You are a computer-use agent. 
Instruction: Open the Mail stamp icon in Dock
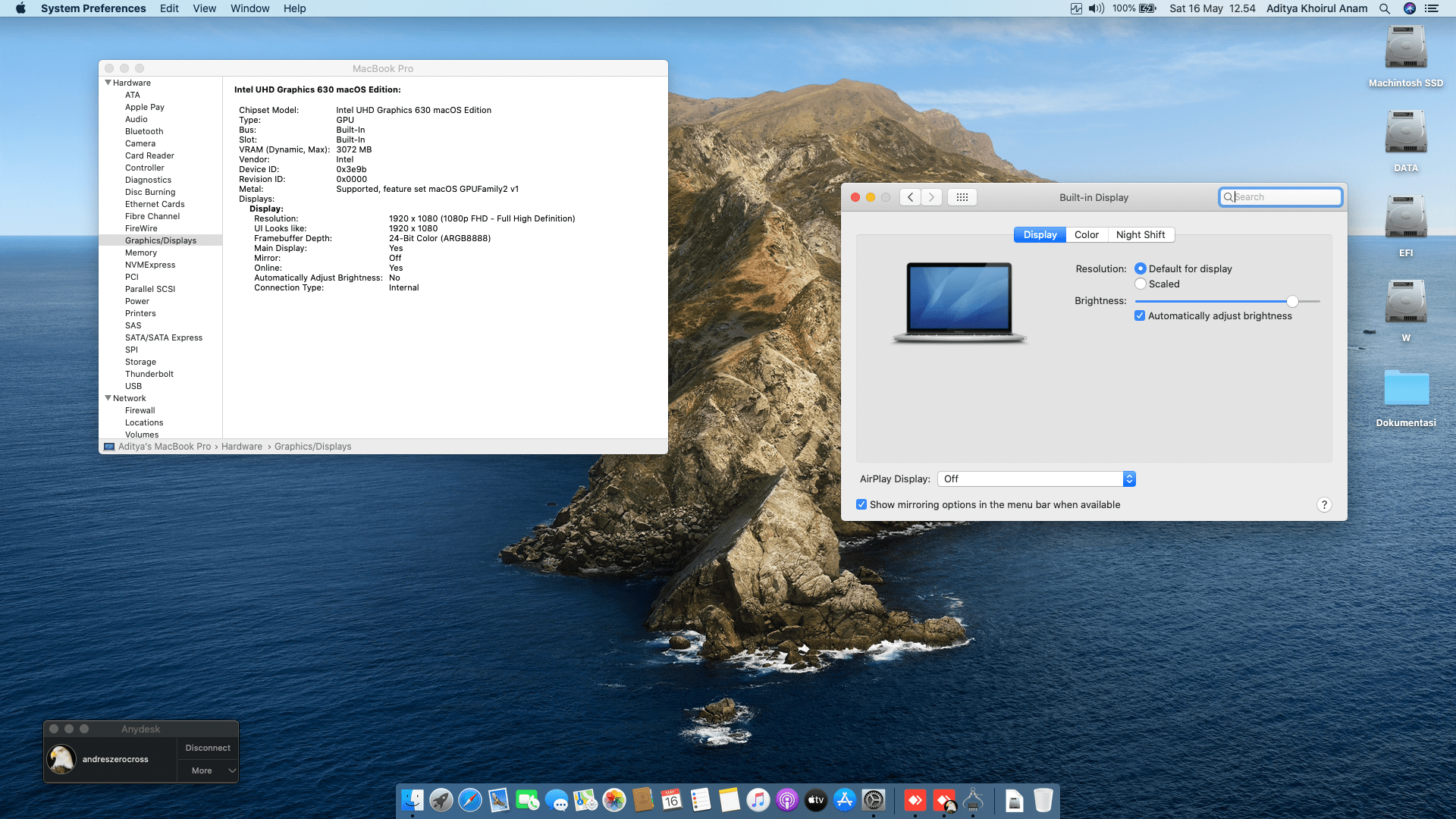click(499, 800)
